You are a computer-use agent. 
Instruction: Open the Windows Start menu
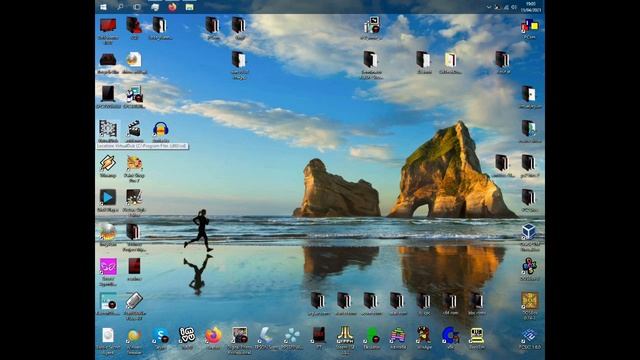(x=103, y=7)
